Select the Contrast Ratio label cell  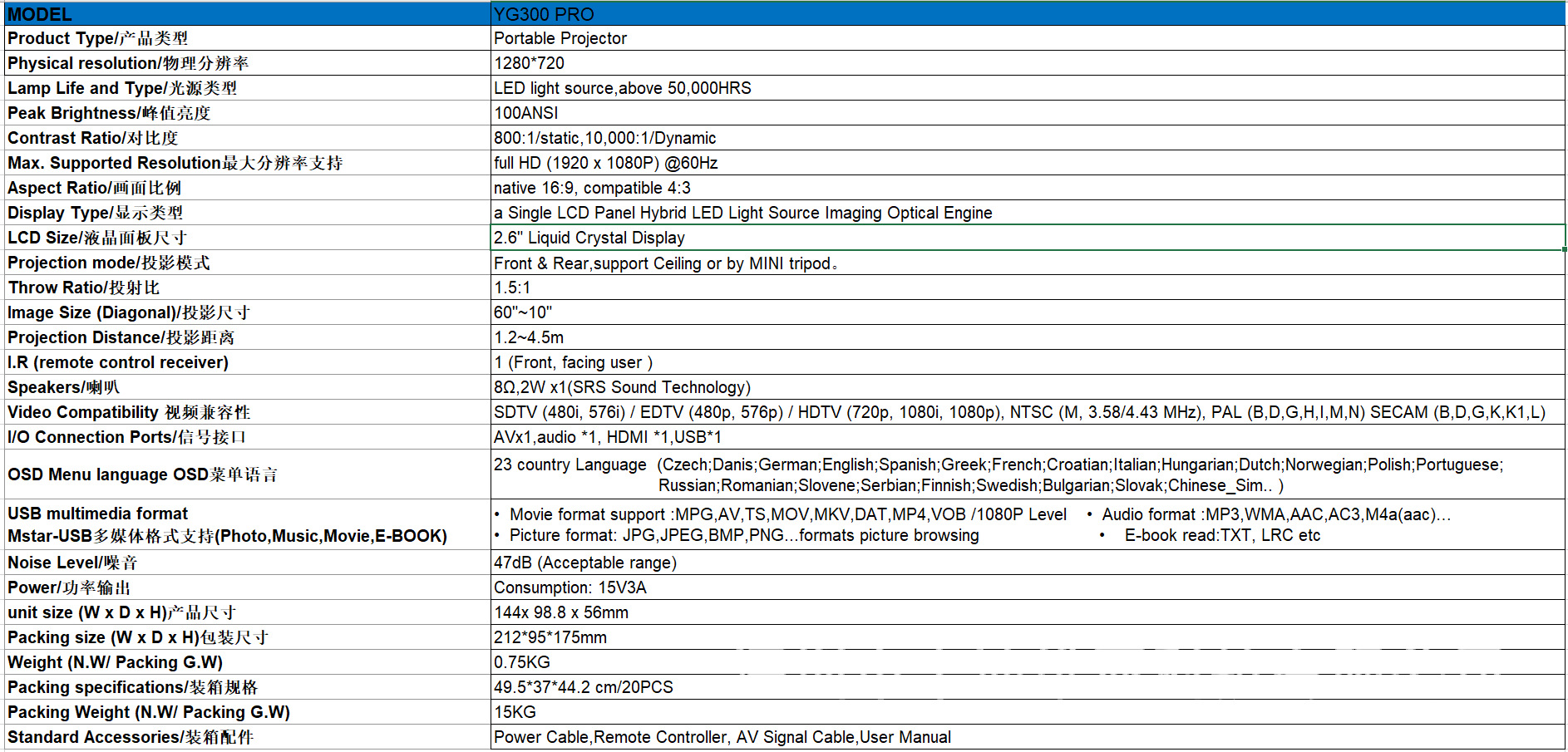click(247, 138)
